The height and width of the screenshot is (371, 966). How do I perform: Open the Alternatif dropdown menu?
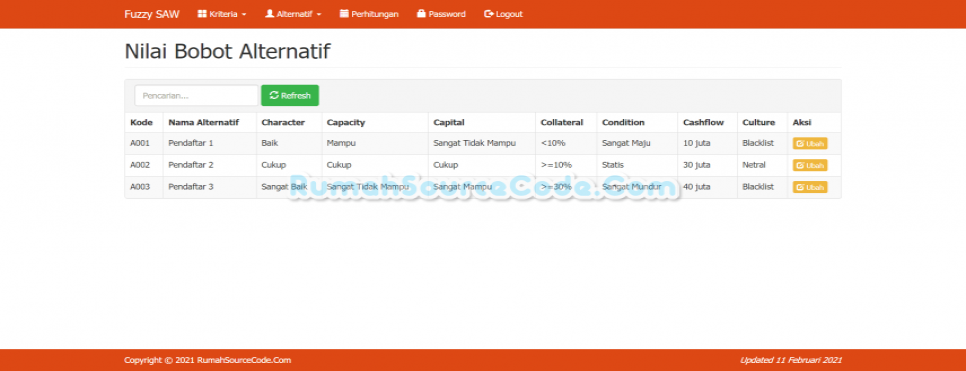293,14
